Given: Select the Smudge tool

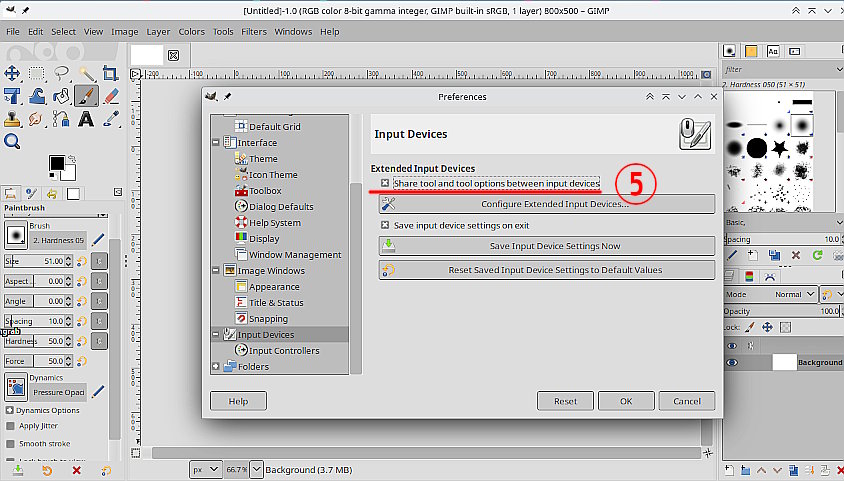Looking at the screenshot, I should pyautogui.click(x=37, y=119).
